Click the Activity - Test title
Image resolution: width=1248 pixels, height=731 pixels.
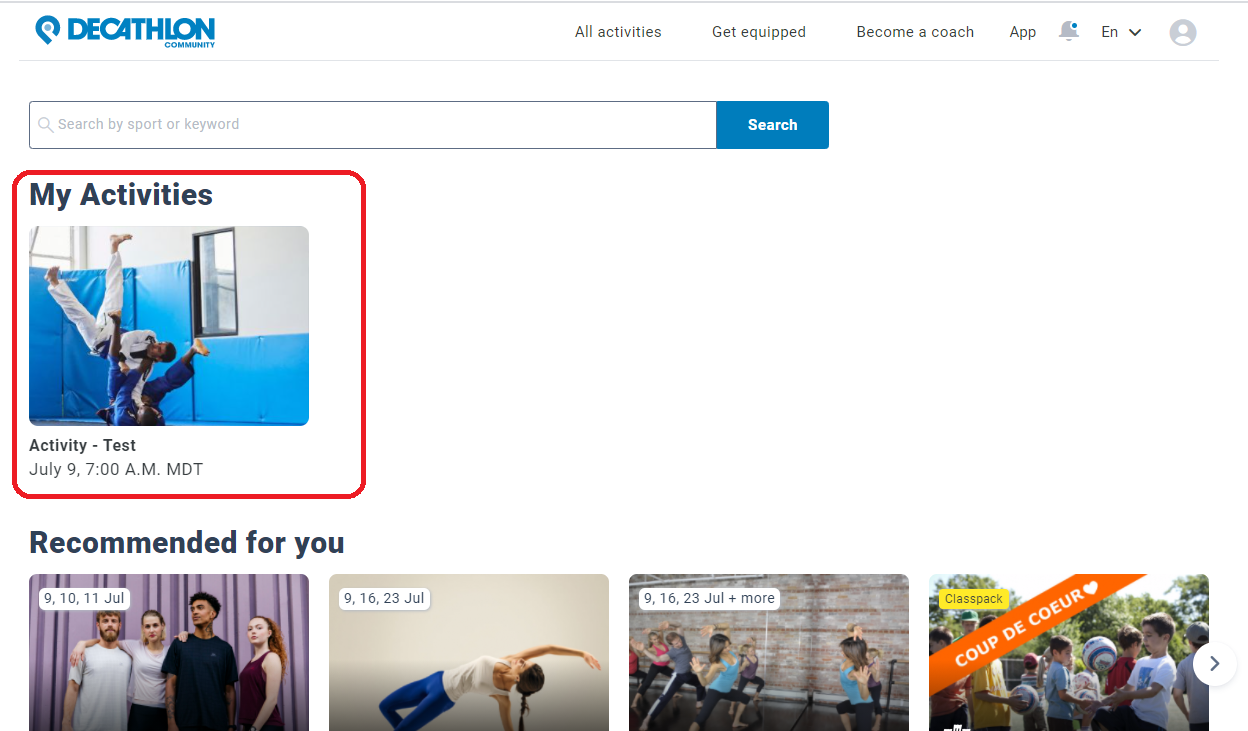click(82, 445)
